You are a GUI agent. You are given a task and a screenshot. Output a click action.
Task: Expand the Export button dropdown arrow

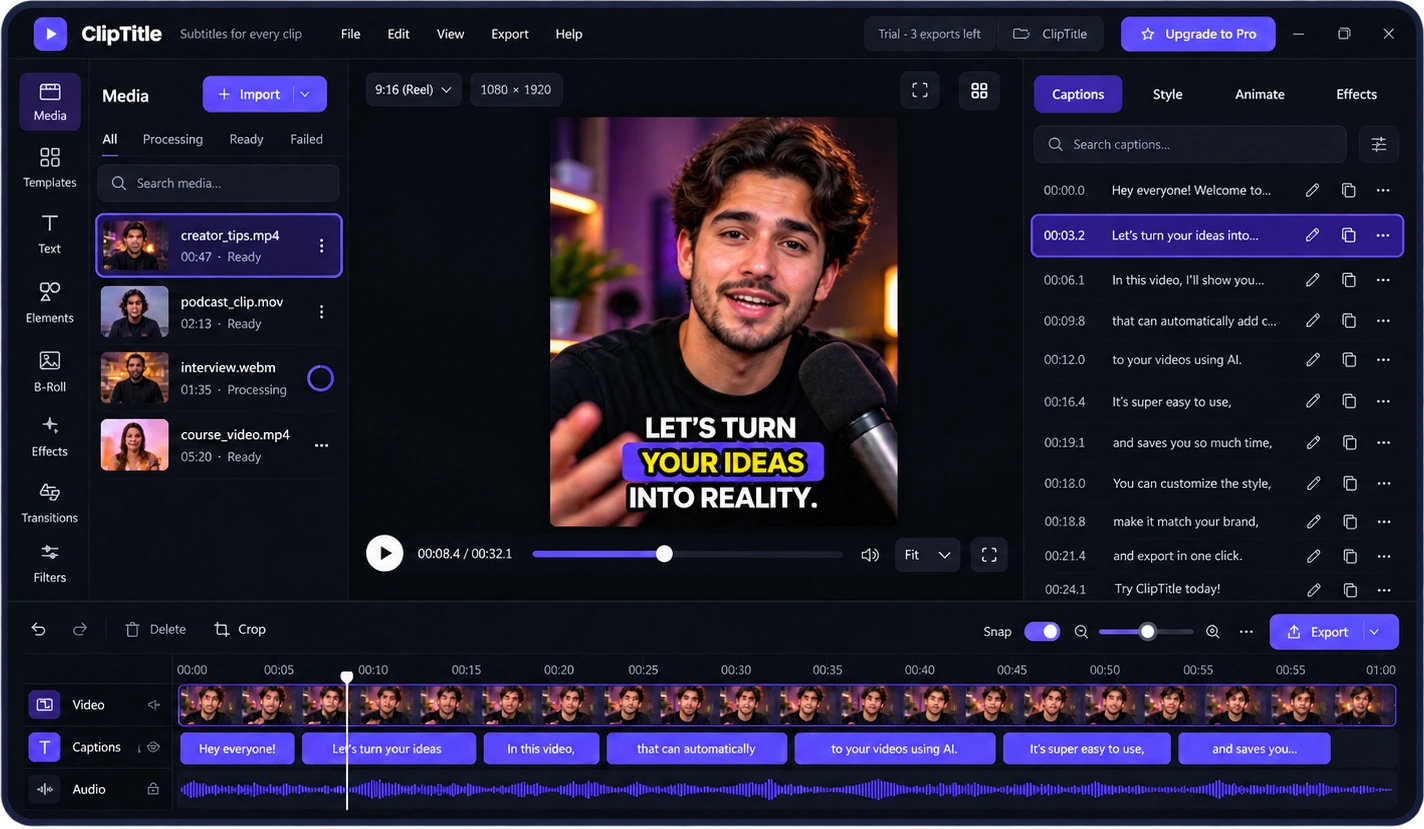pos(1375,632)
